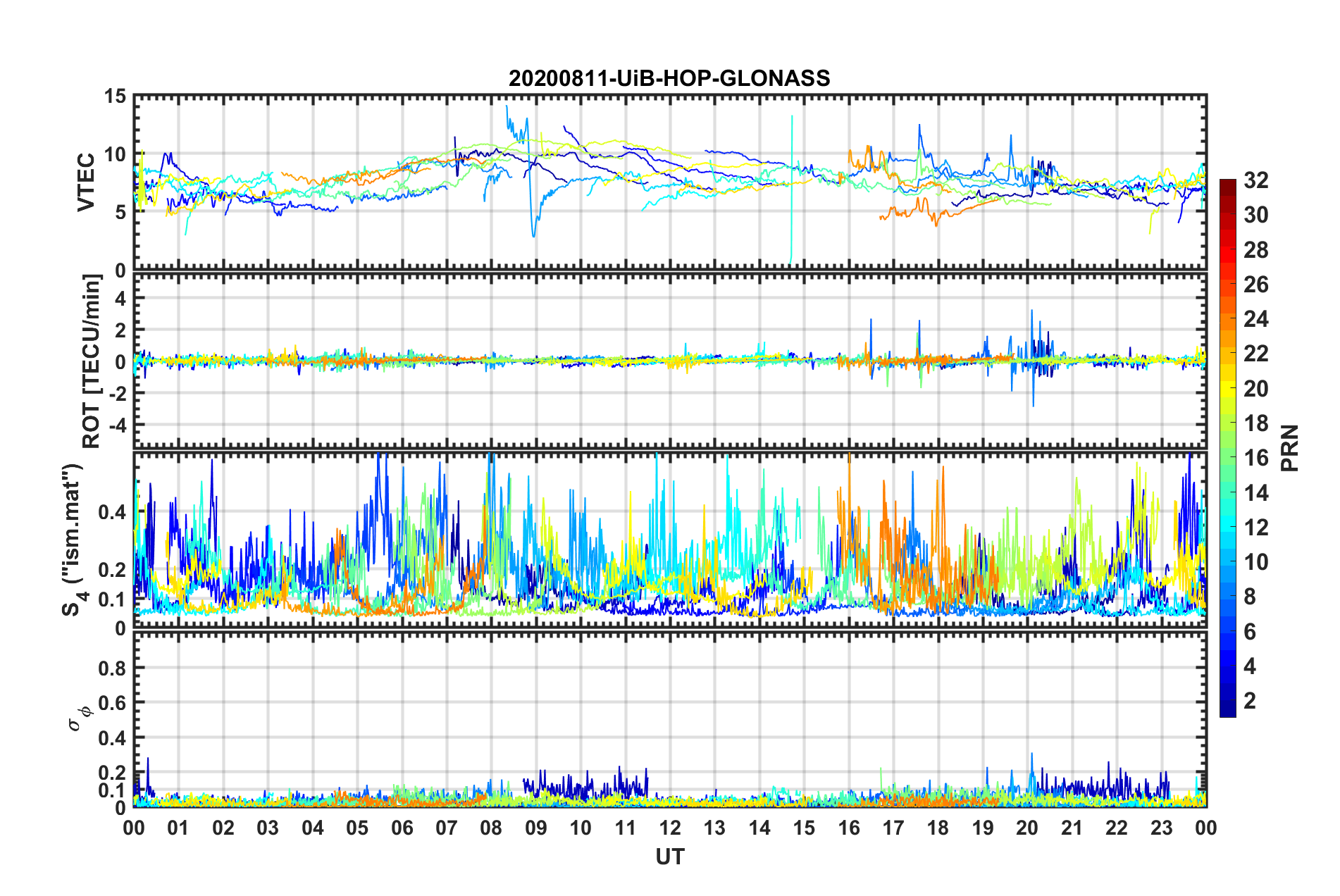Select the UT x-axis label

click(669, 857)
